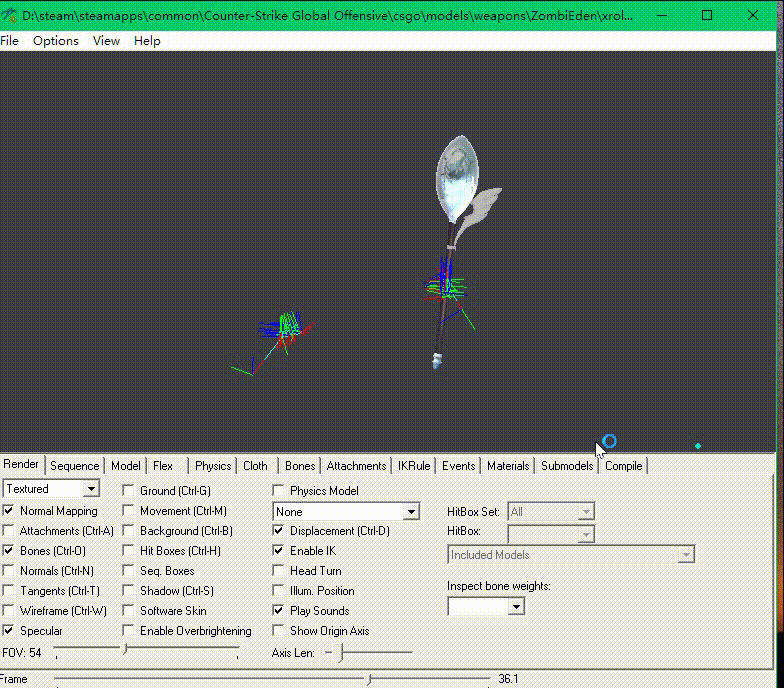
Task: Open the HitBox dropdown
Action: (551, 534)
